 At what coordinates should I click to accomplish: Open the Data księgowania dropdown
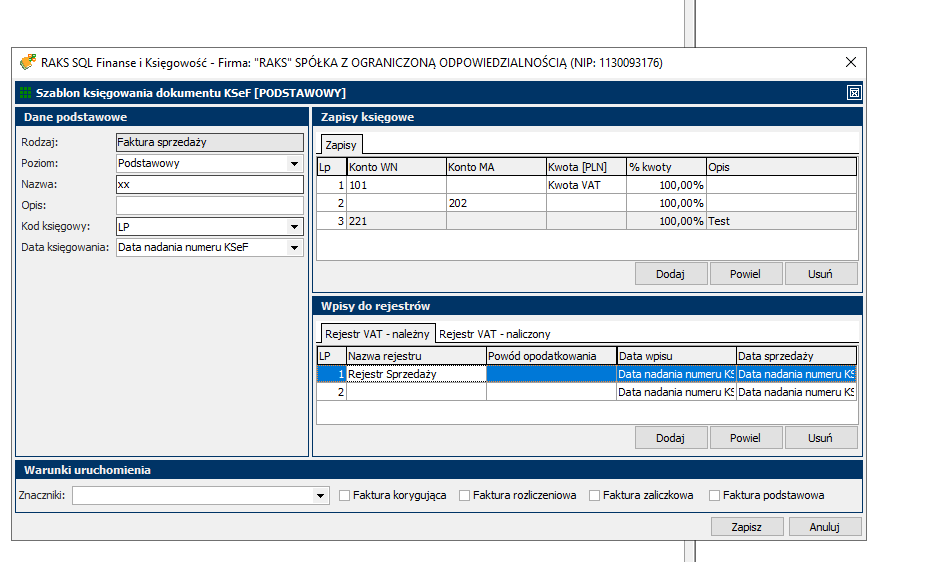(294, 247)
